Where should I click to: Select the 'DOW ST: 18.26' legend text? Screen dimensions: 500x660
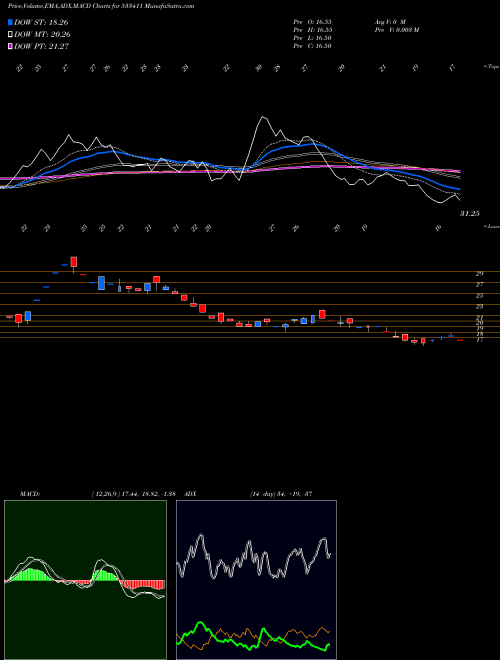click(41, 22)
